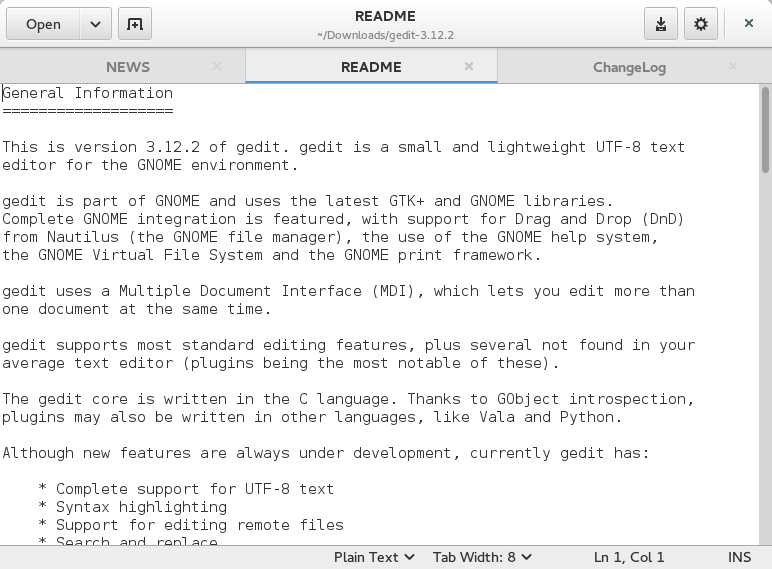Click the path ~/Downloads/gedit-3.12.2 subtitle
Image resolution: width=772 pixels, height=569 pixels.
(x=385, y=35)
